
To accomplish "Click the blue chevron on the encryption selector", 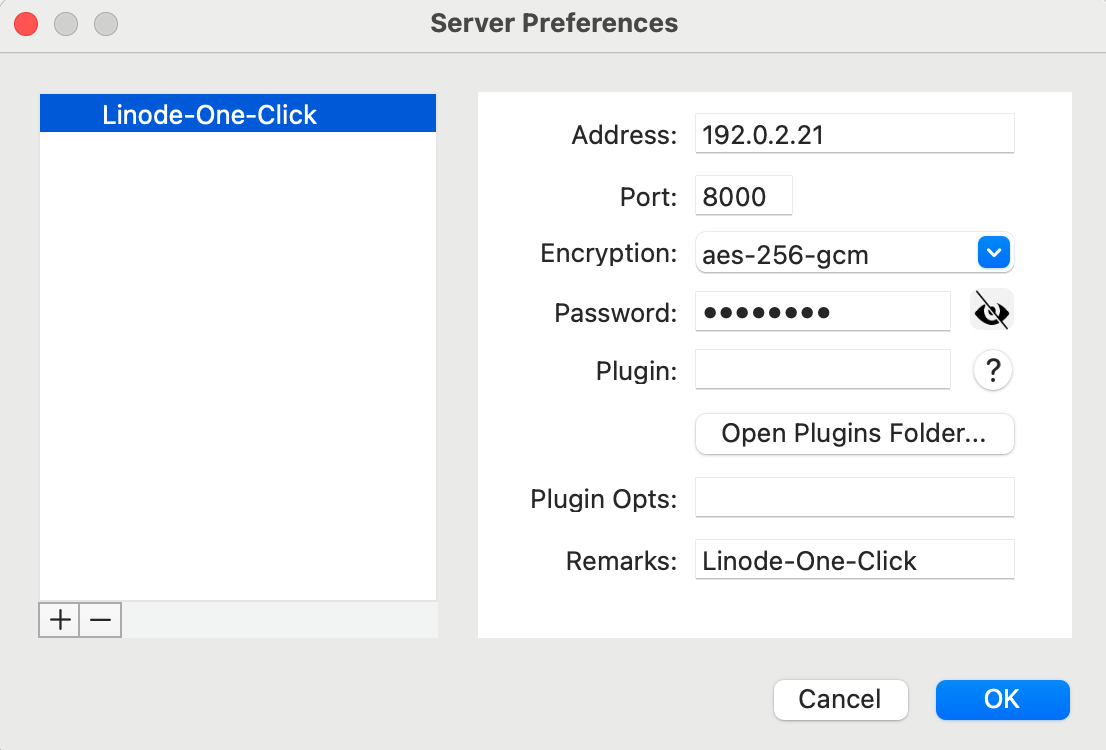I will (x=993, y=252).
